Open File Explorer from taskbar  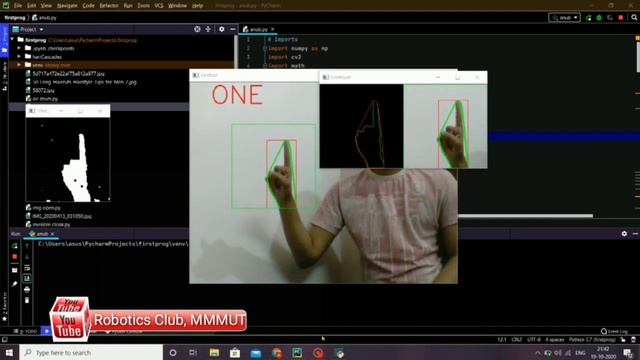(x=214, y=353)
